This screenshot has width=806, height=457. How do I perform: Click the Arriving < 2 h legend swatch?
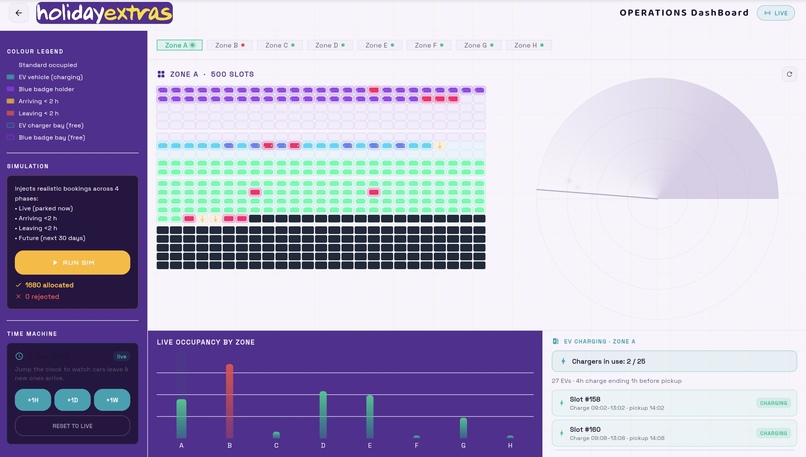pos(10,101)
